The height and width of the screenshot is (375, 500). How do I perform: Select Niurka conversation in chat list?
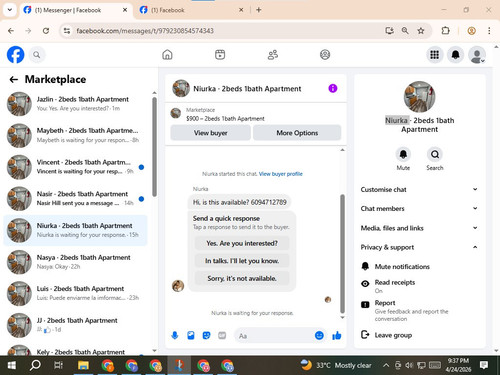click(75, 230)
